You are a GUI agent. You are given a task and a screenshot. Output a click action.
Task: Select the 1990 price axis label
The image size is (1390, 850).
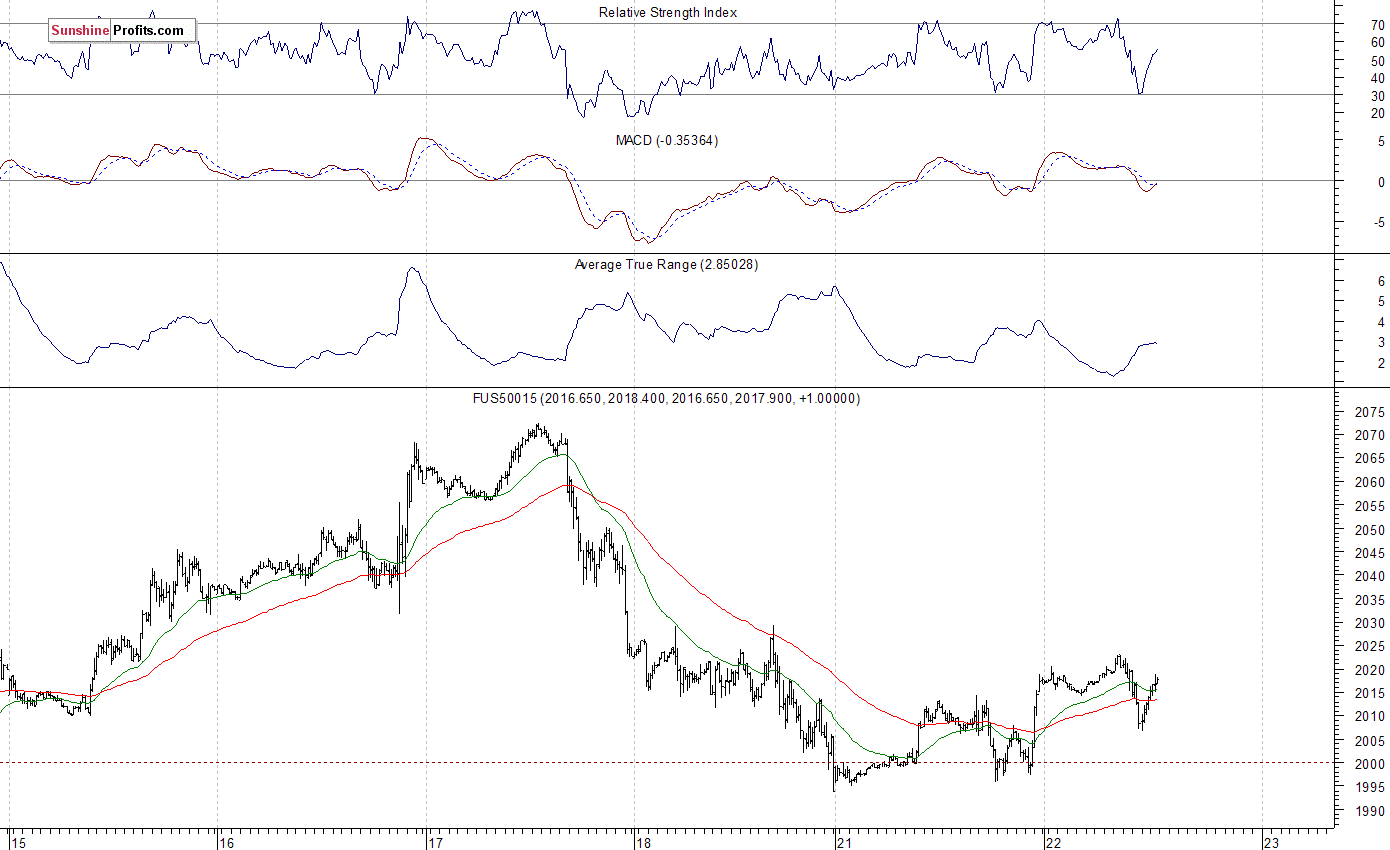tap(1369, 811)
